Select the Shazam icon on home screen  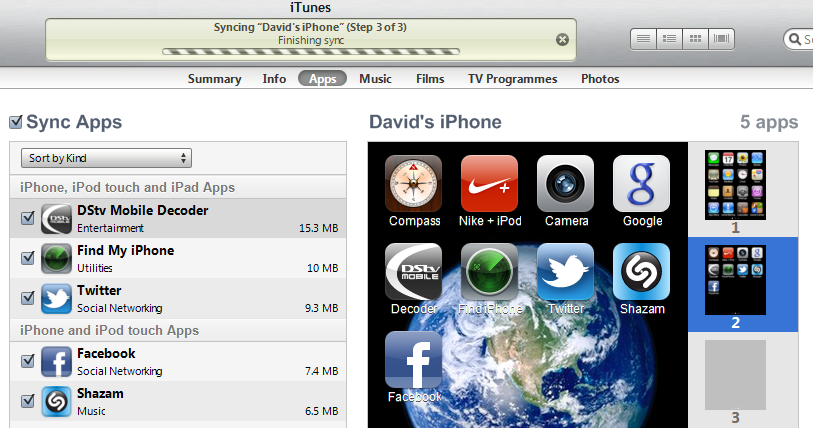641,271
